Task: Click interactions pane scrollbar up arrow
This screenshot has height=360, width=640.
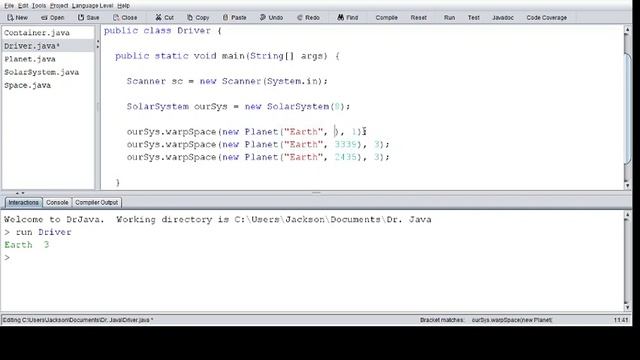Action: [627, 215]
